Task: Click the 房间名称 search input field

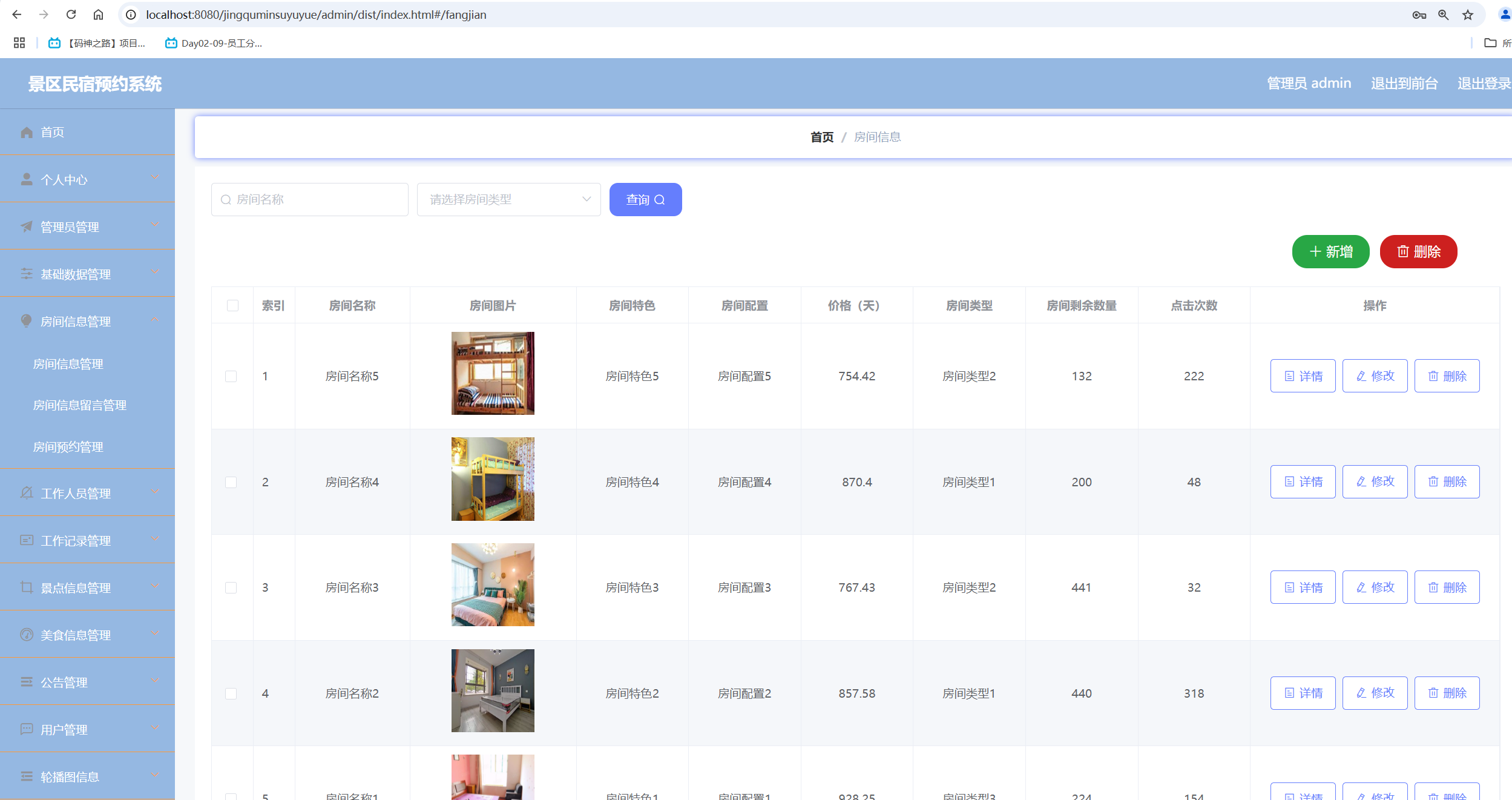Action: pyautogui.click(x=309, y=199)
